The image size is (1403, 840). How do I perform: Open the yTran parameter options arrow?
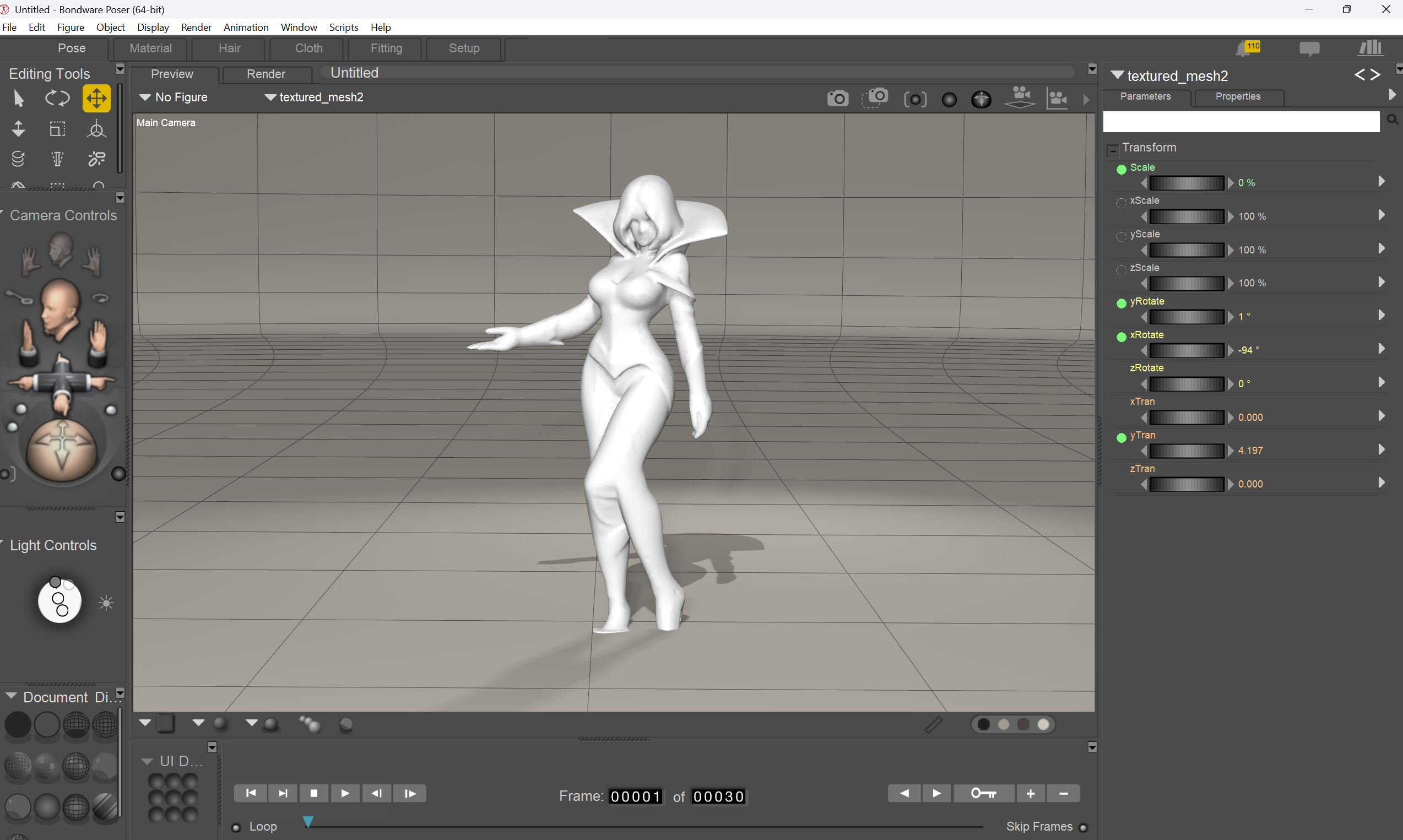pos(1382,449)
